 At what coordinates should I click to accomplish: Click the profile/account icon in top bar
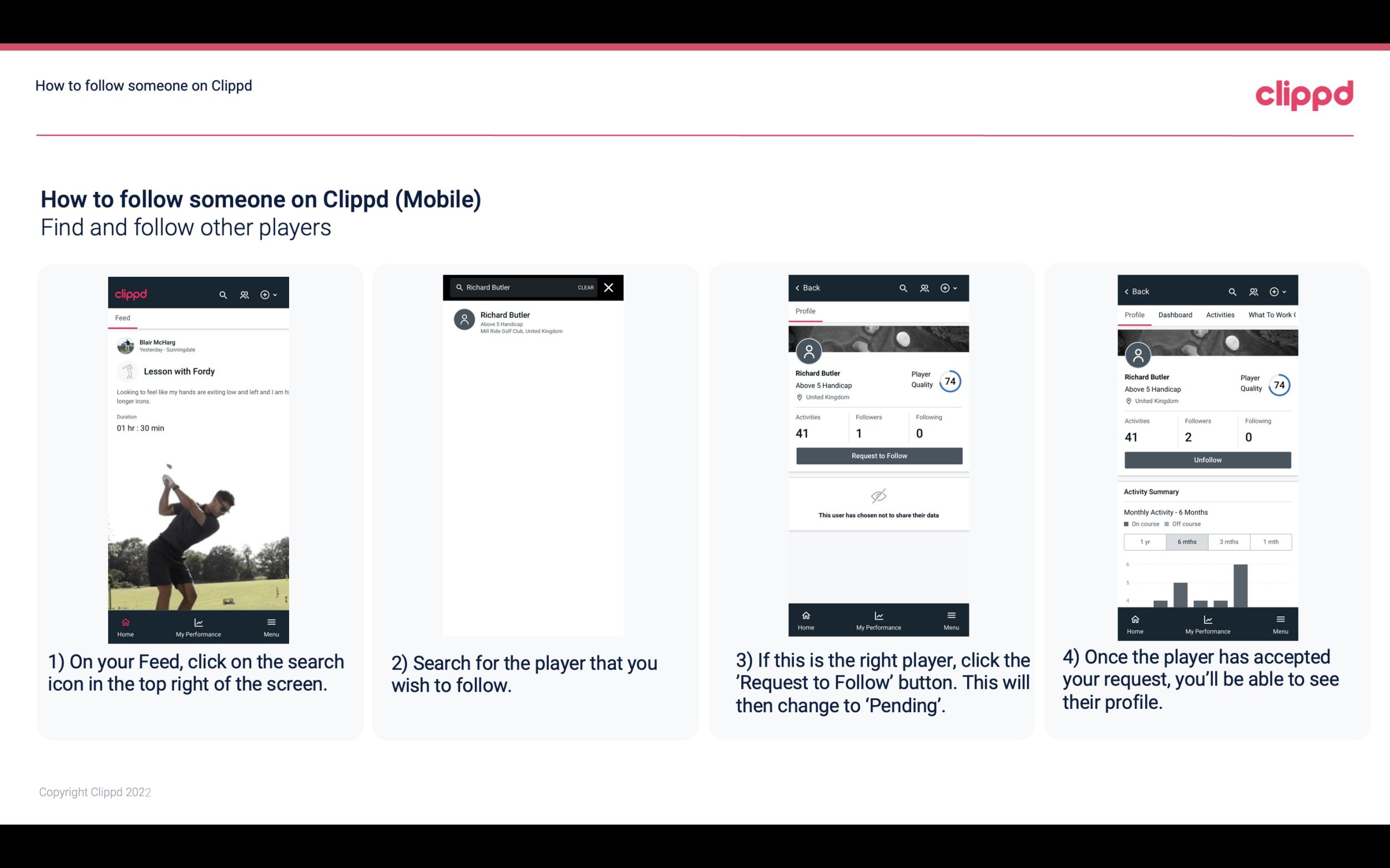click(244, 293)
